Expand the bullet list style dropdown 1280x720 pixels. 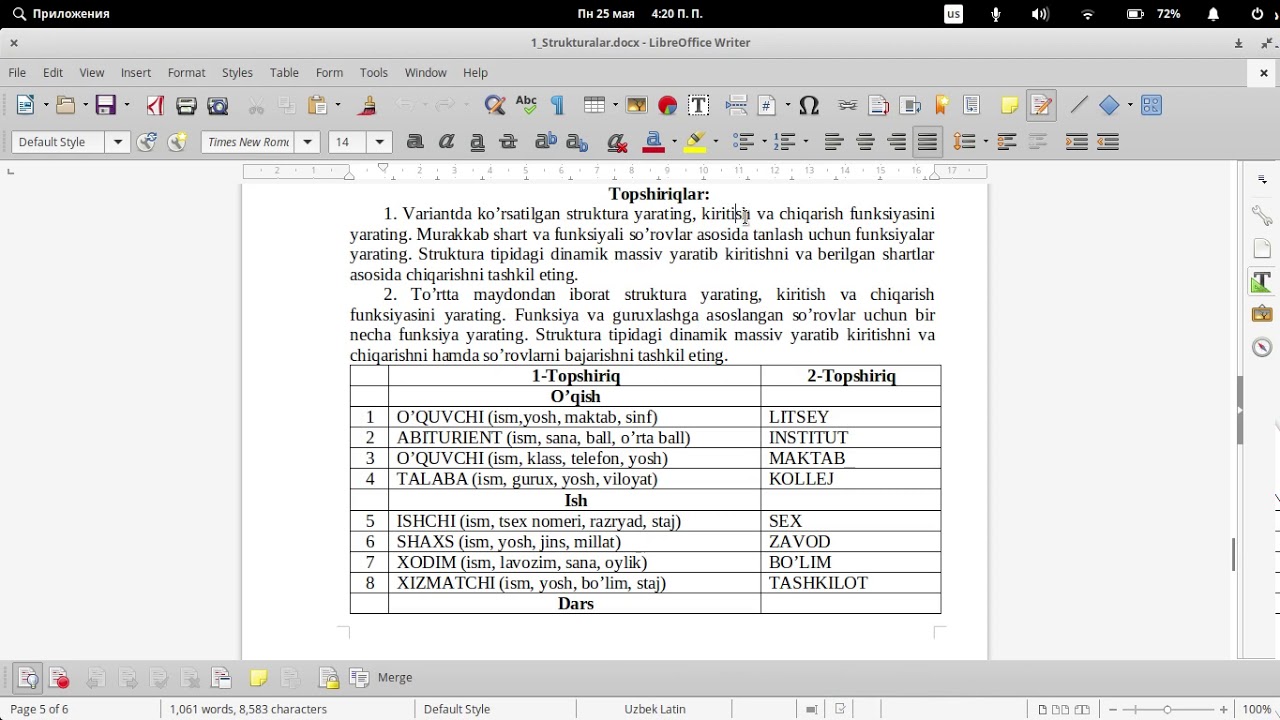(x=763, y=142)
